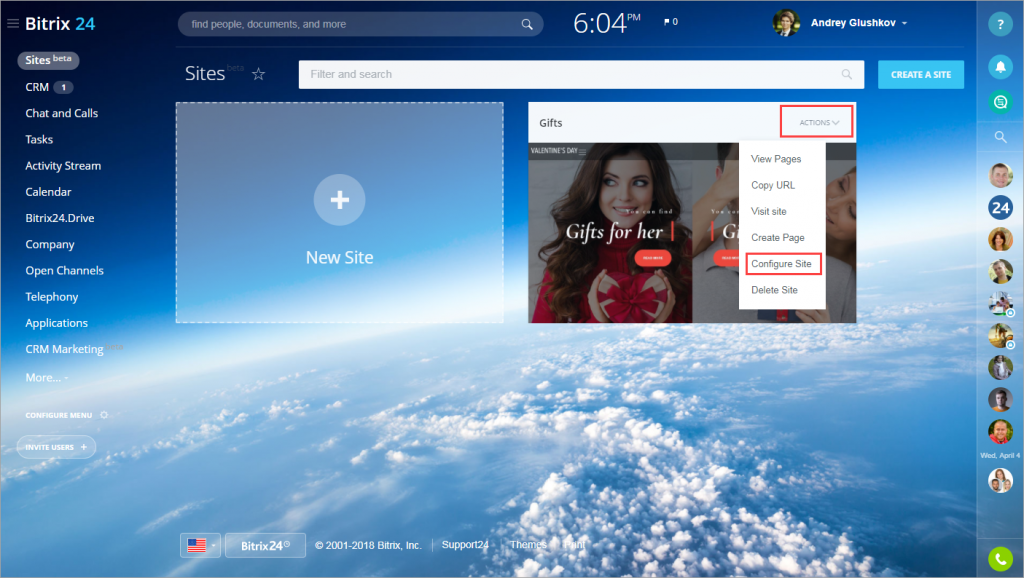Click the right sidebar search icon

click(x=1000, y=137)
